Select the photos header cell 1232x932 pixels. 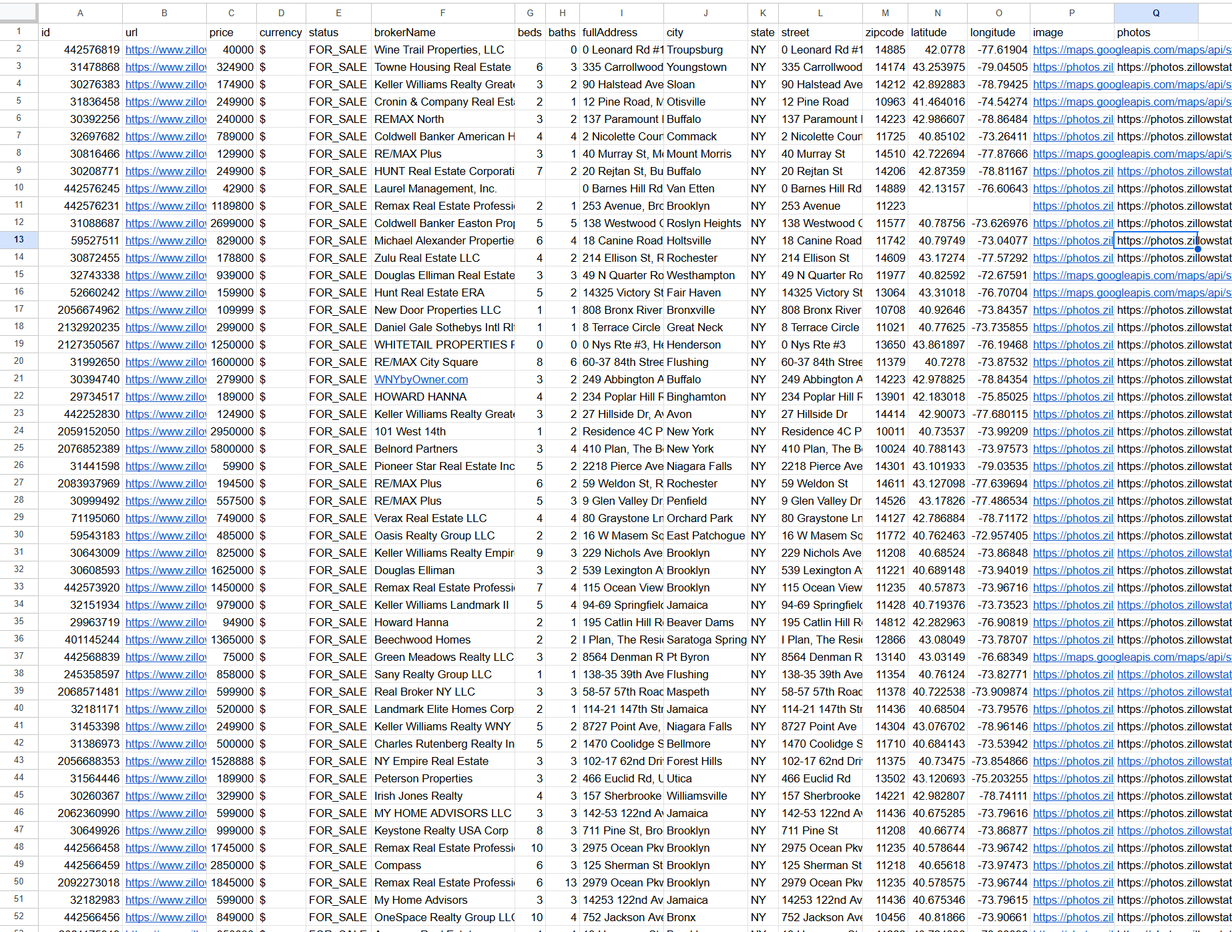coord(1156,32)
